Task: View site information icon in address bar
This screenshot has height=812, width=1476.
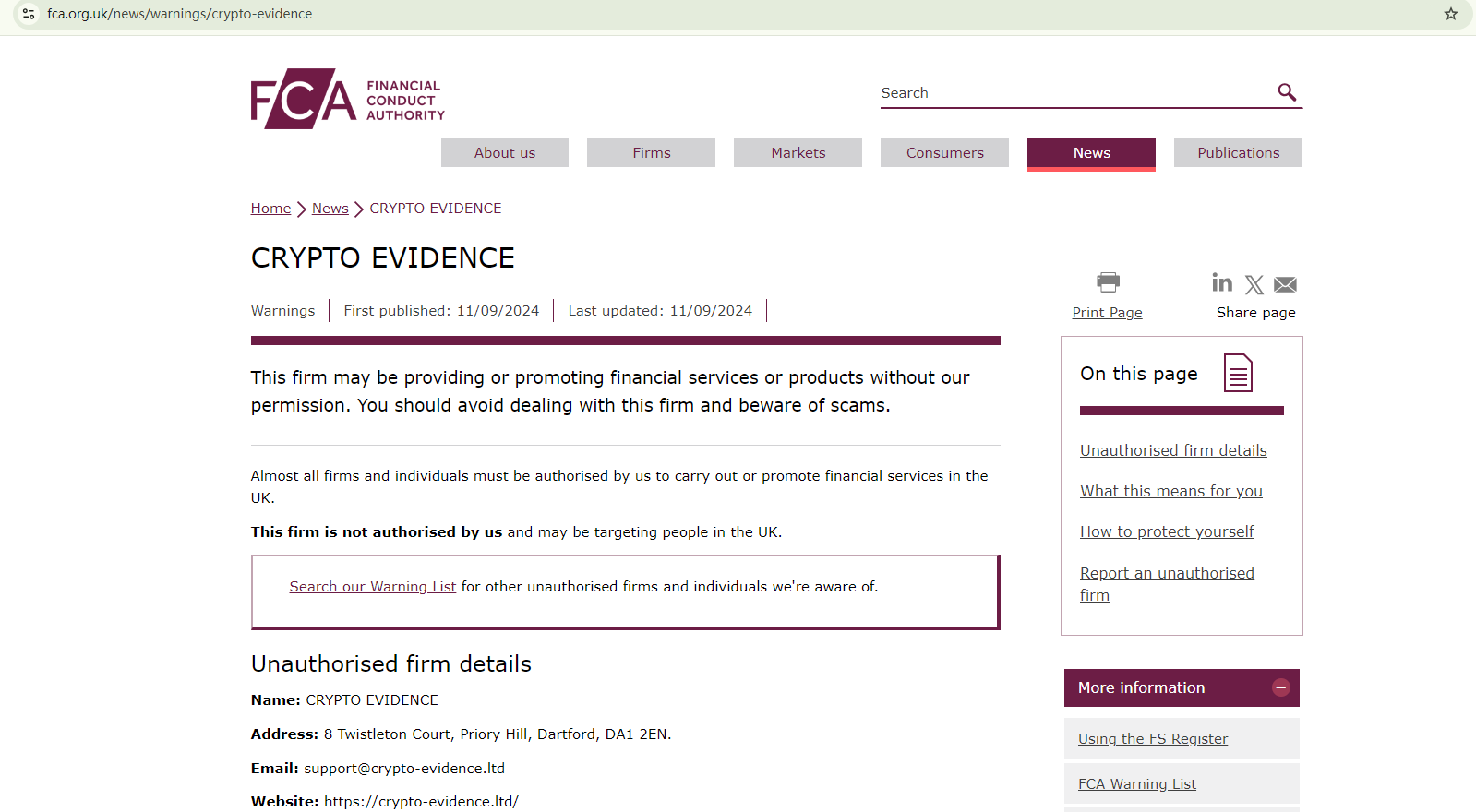Action: pos(29,14)
